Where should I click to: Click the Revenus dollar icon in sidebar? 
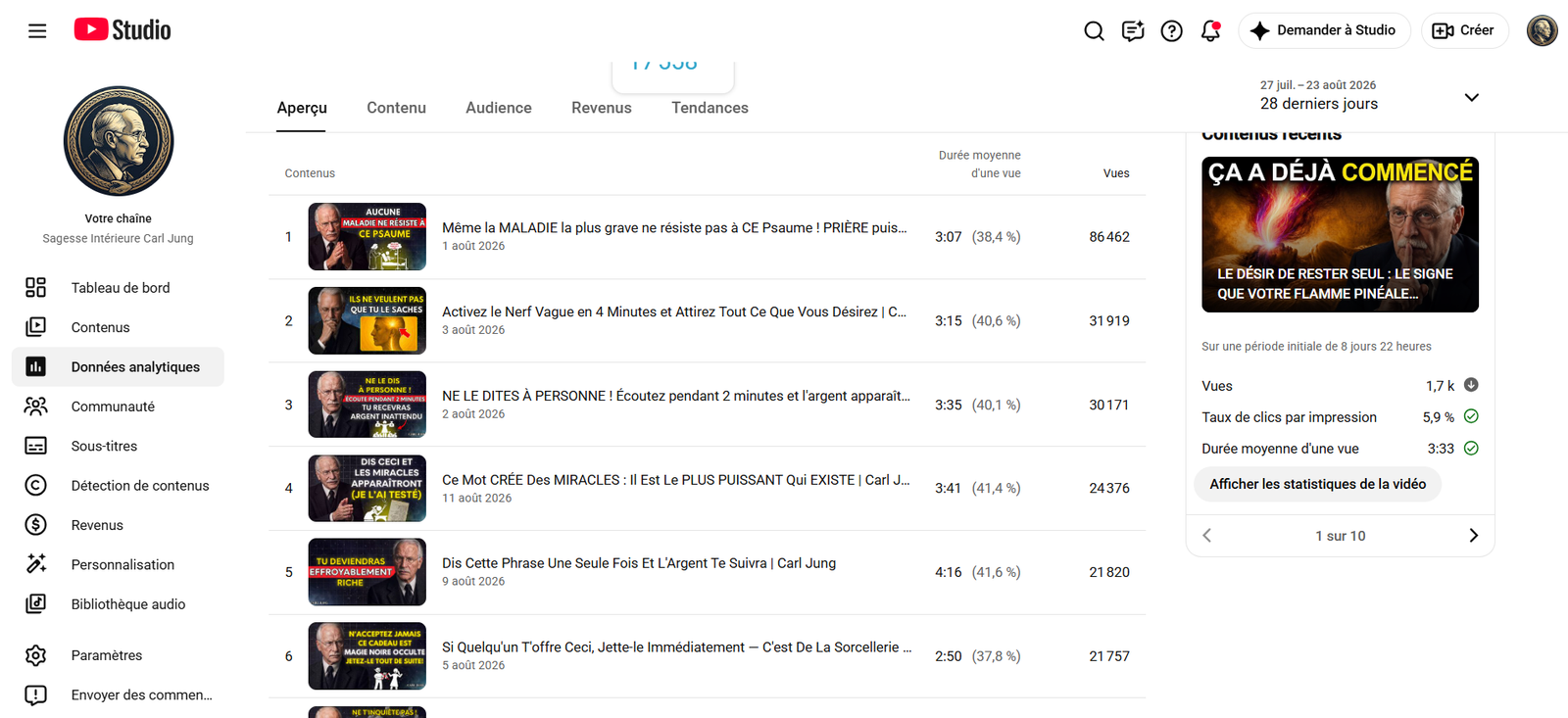click(36, 525)
